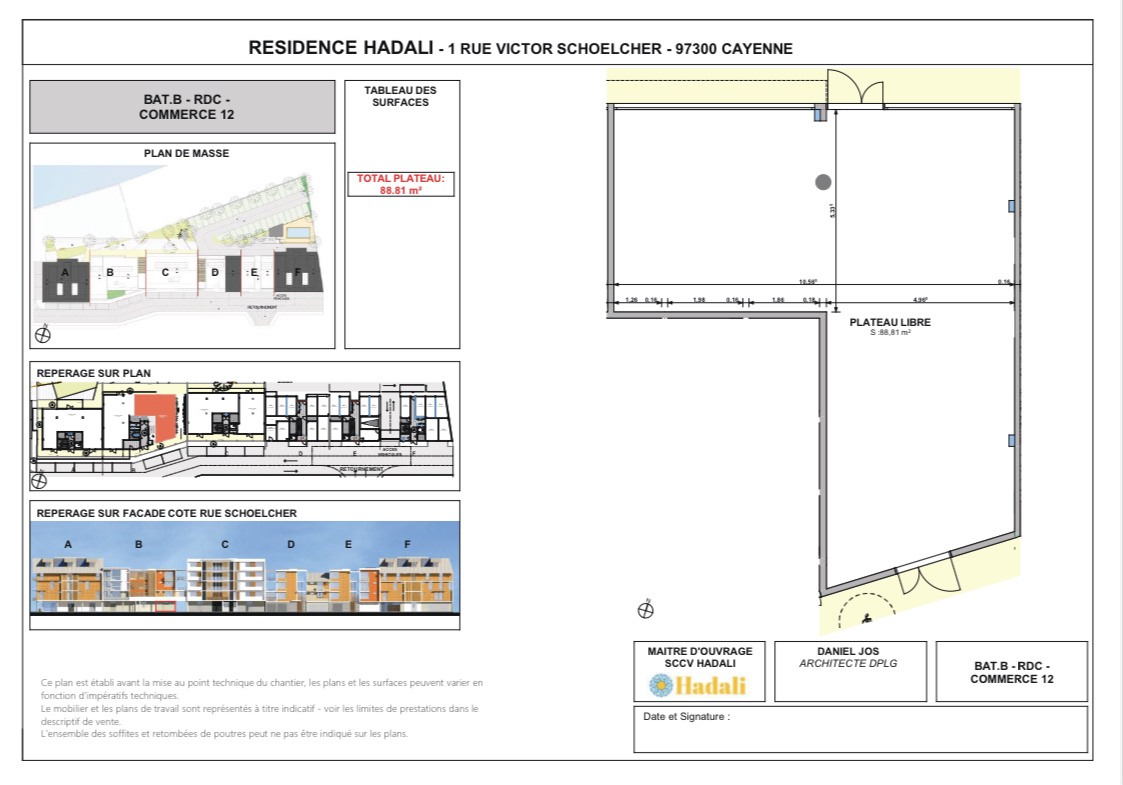
Task: Click the PLAN DE MASSE heading
Action: [186, 153]
